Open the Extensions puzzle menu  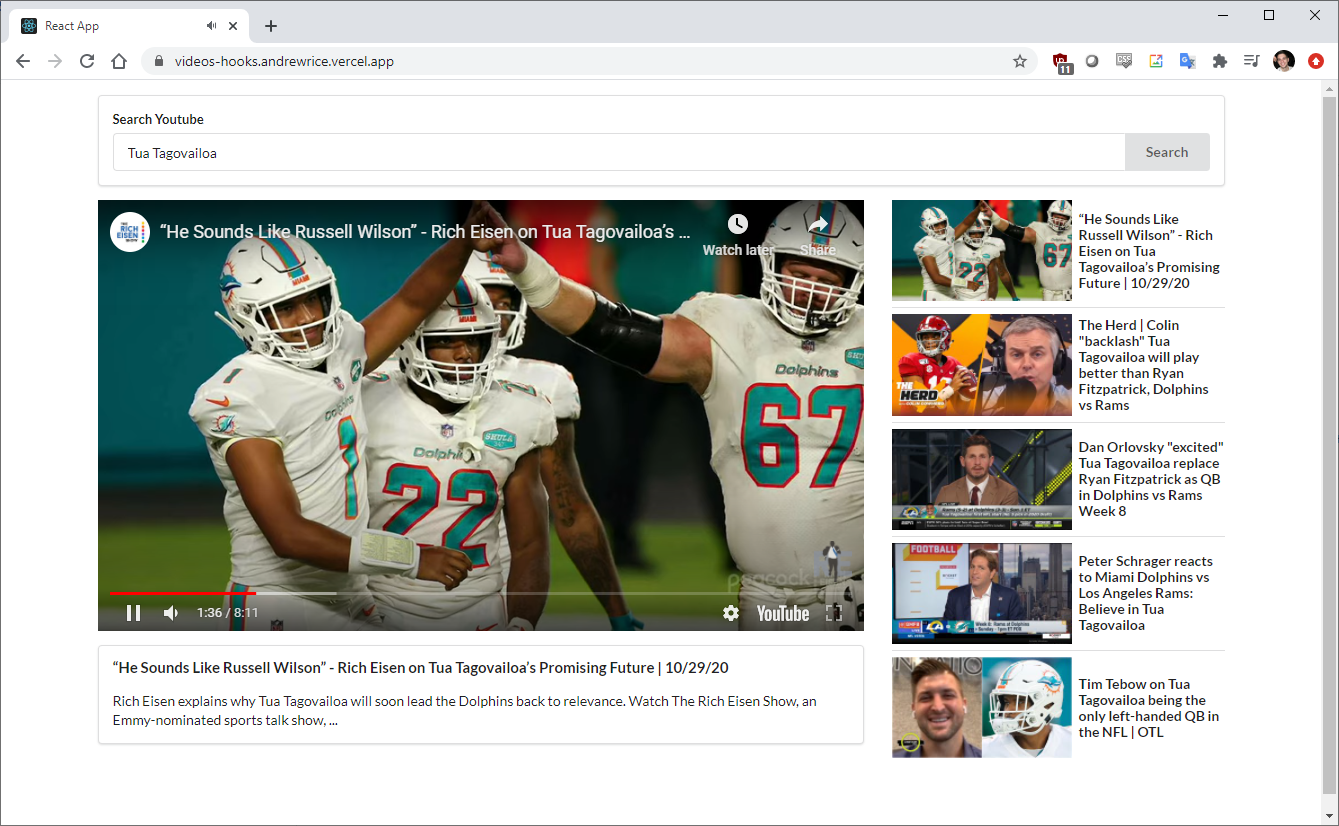(x=1219, y=61)
